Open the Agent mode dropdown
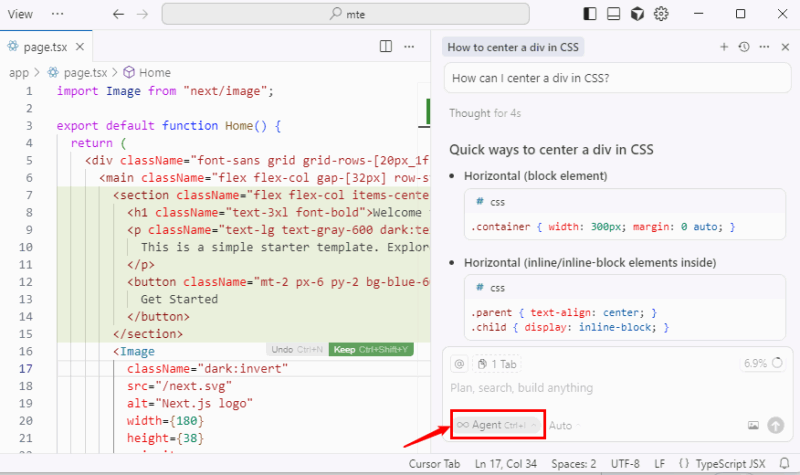800x475 pixels. pos(497,425)
